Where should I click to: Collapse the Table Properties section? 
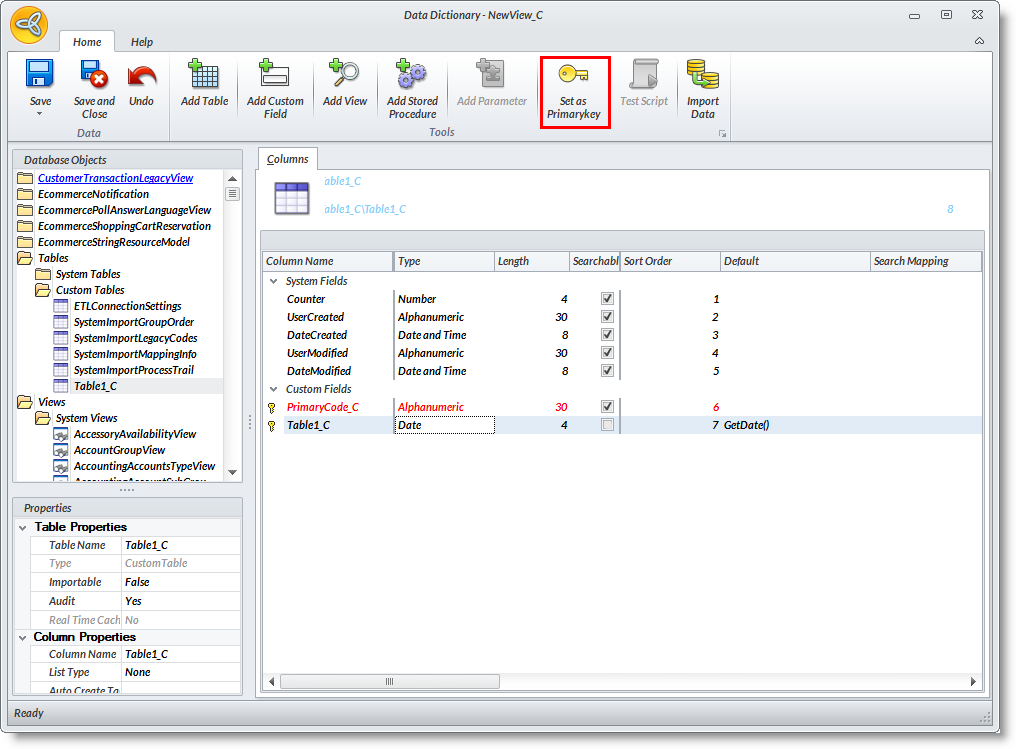(x=22, y=527)
